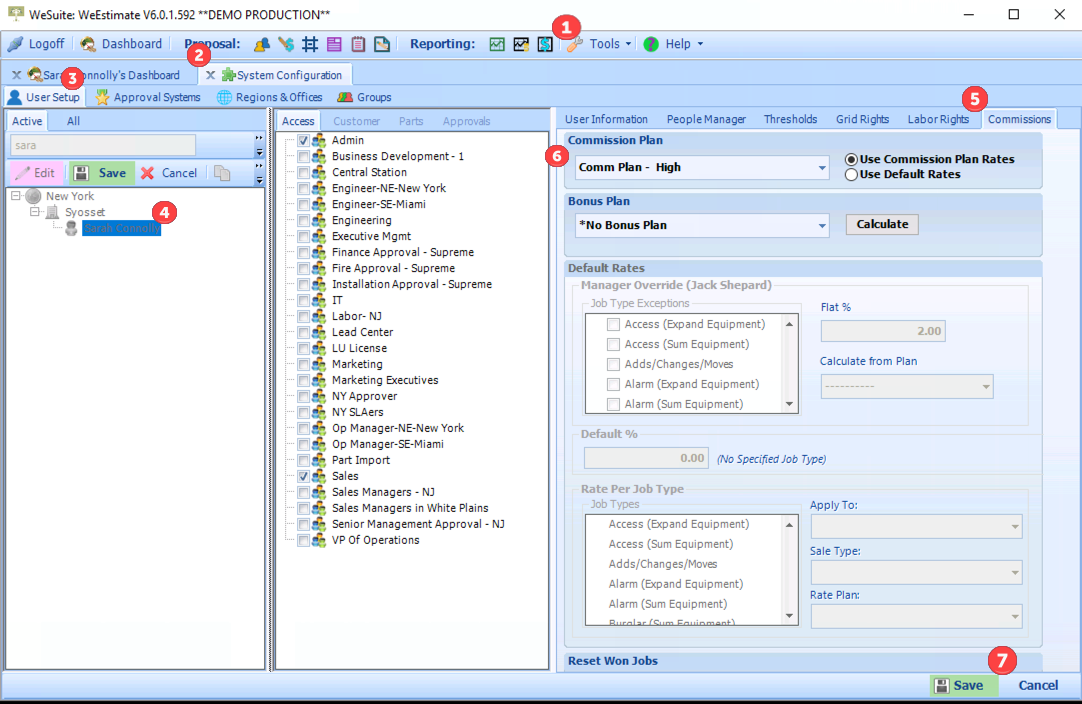Viewport: 1082px width, 704px height.
Task: Click the Proposal purple list icon
Action: pyautogui.click(x=334, y=44)
